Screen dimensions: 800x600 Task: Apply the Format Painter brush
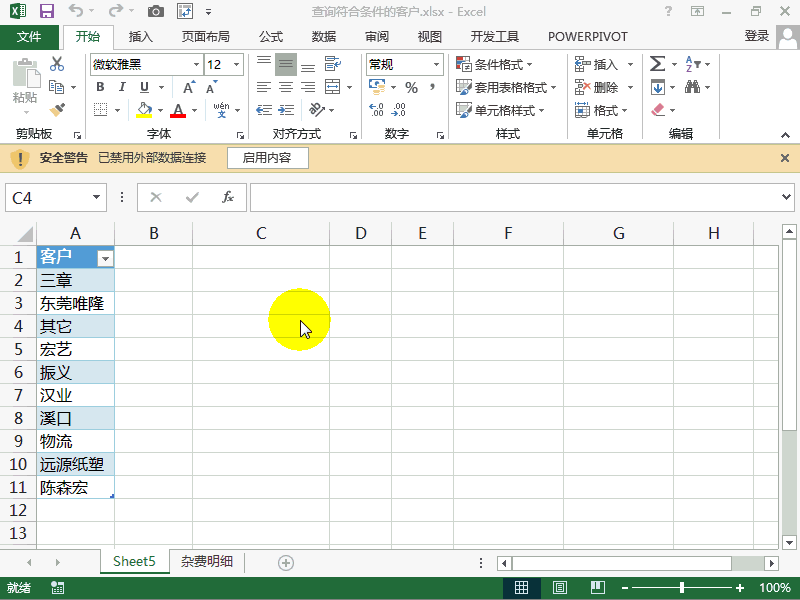57,110
